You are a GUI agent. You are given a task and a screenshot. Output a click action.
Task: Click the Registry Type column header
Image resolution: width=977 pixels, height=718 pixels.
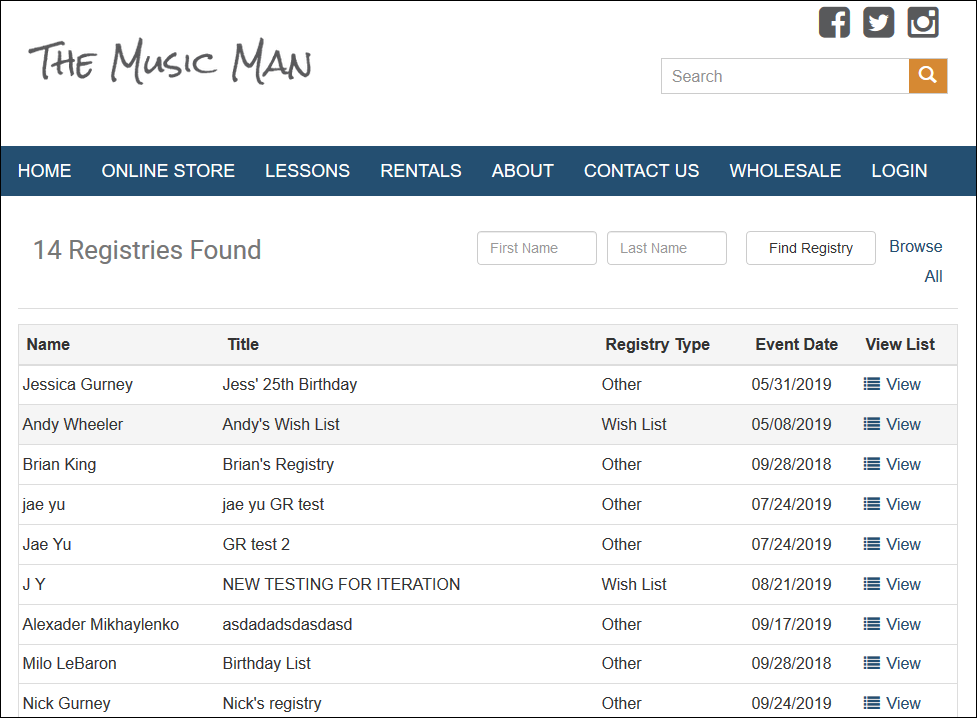click(x=657, y=344)
